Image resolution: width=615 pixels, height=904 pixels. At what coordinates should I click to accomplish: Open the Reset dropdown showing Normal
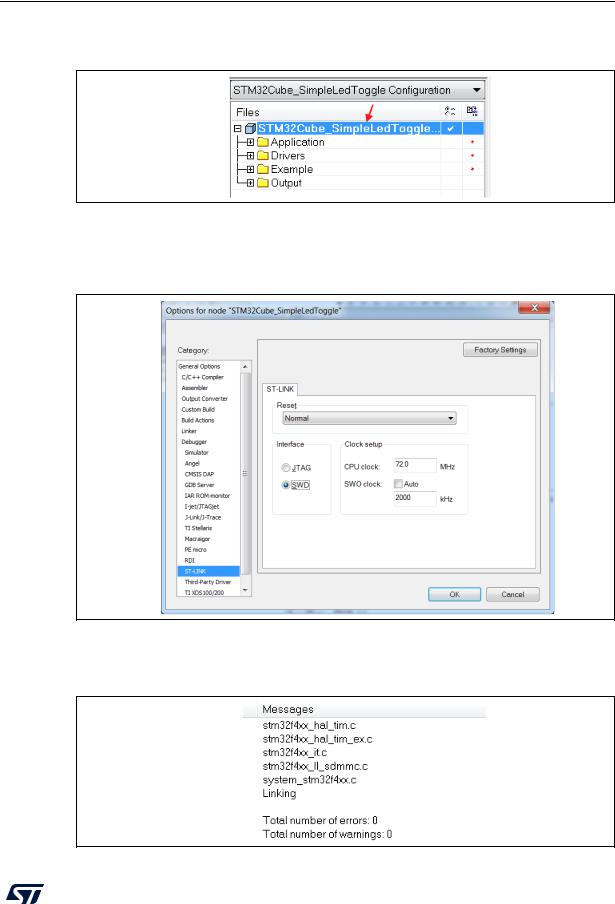[x=369, y=418]
